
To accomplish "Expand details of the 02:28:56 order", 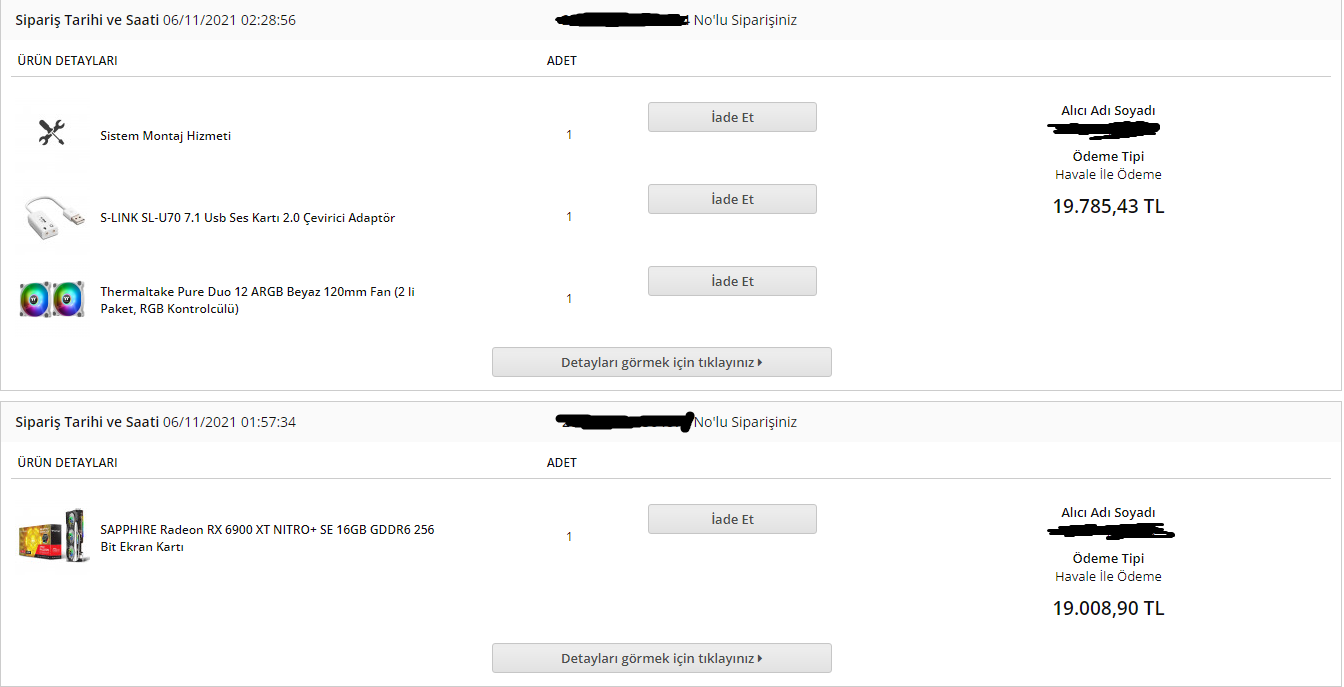I will [661, 362].
